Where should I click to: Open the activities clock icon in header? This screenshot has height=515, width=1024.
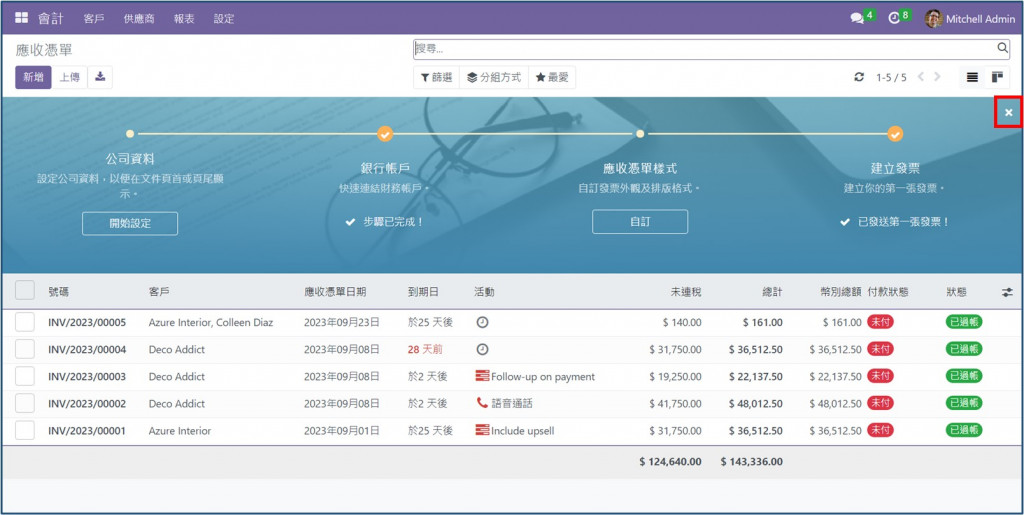click(894, 18)
